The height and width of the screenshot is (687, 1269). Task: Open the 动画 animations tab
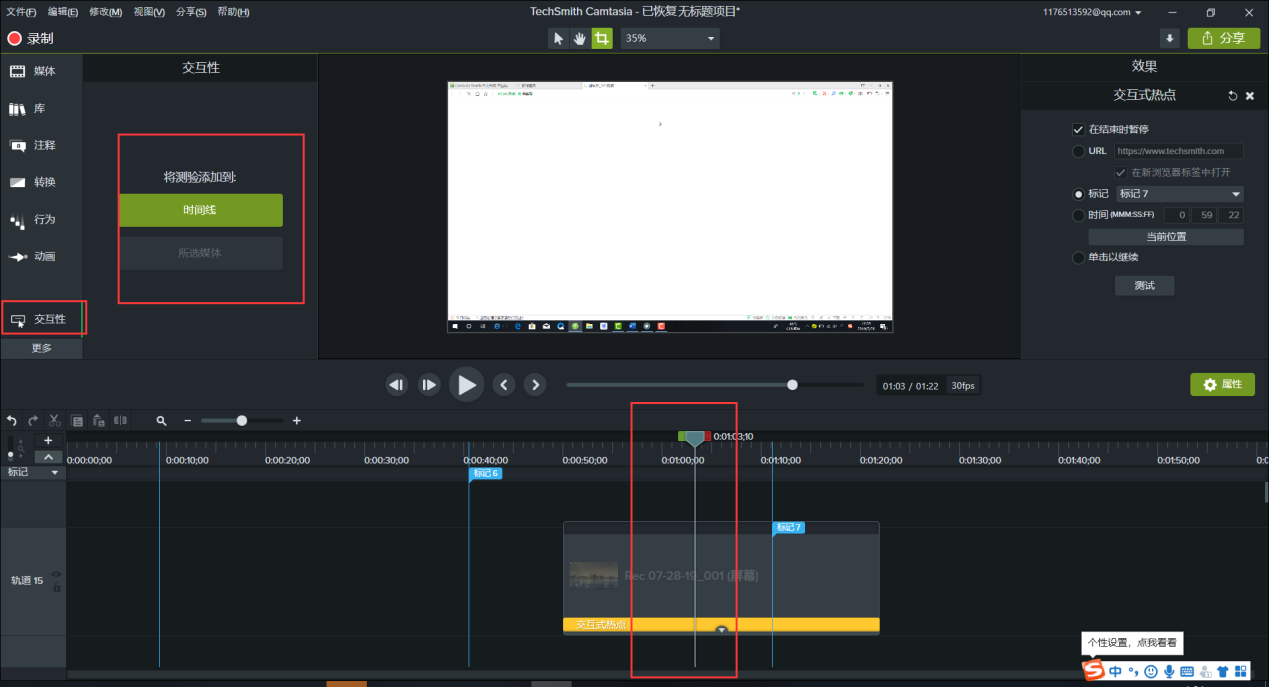[41, 256]
